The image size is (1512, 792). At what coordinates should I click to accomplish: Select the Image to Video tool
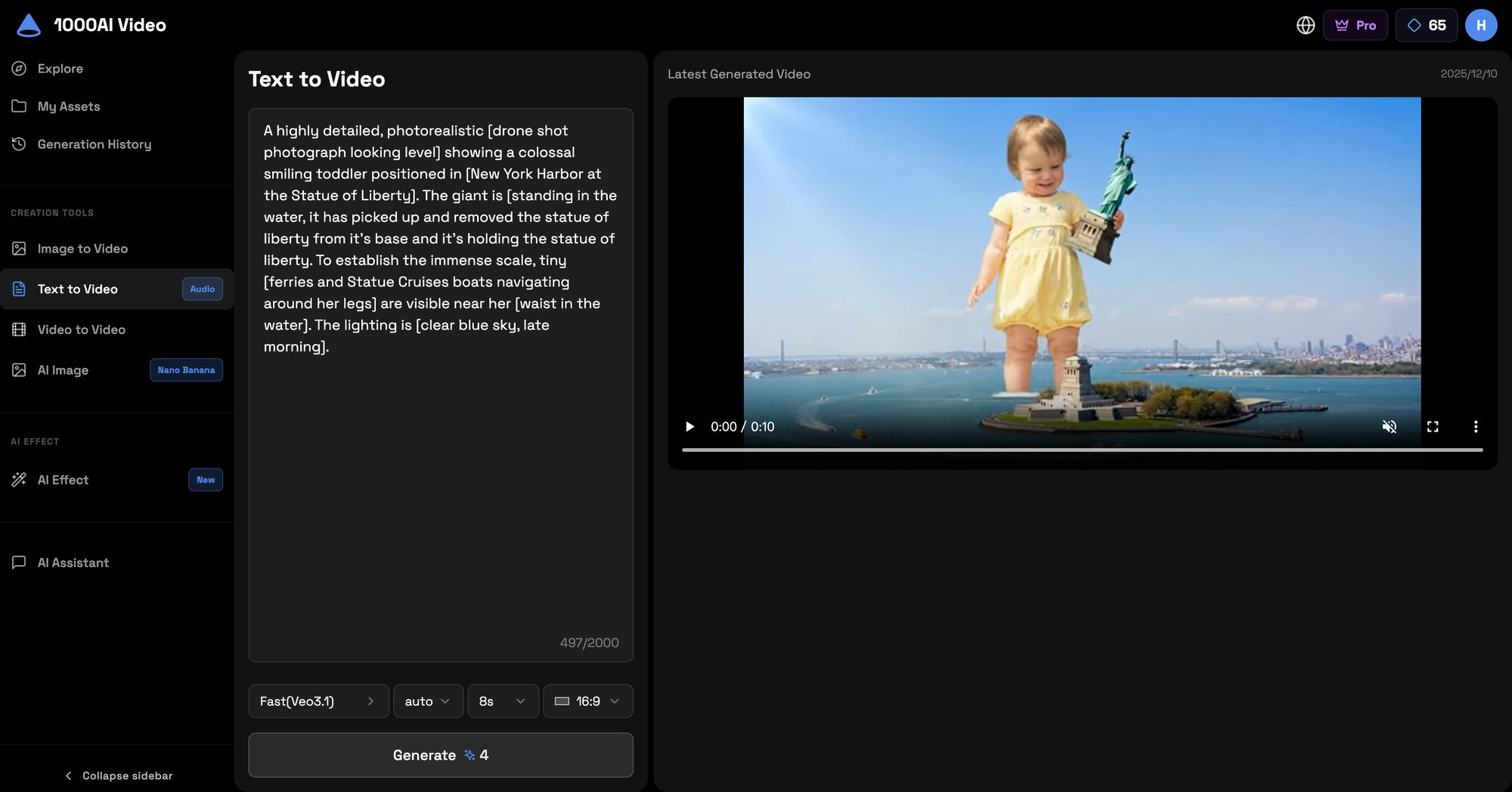82,249
